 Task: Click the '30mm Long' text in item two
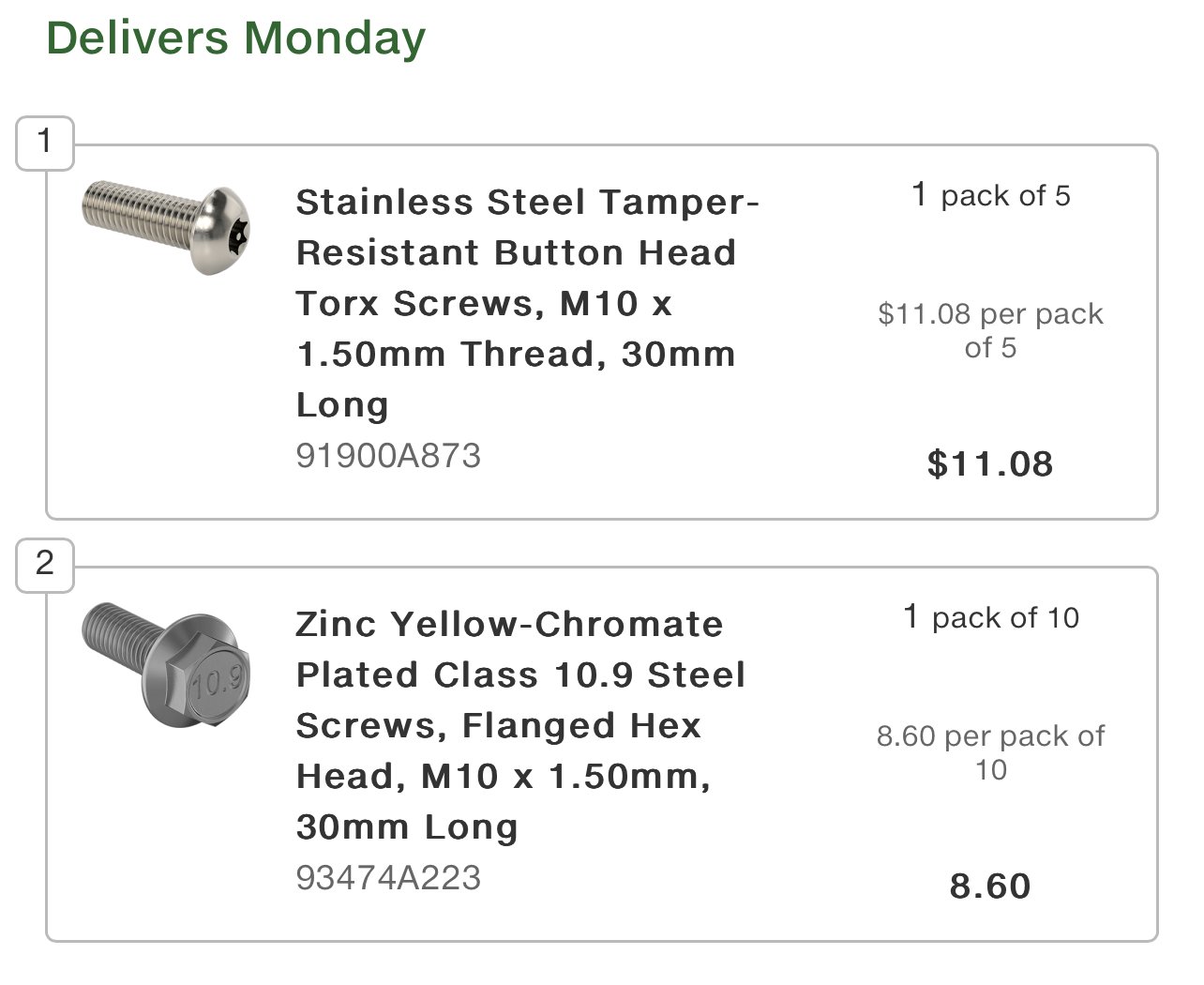click(407, 827)
